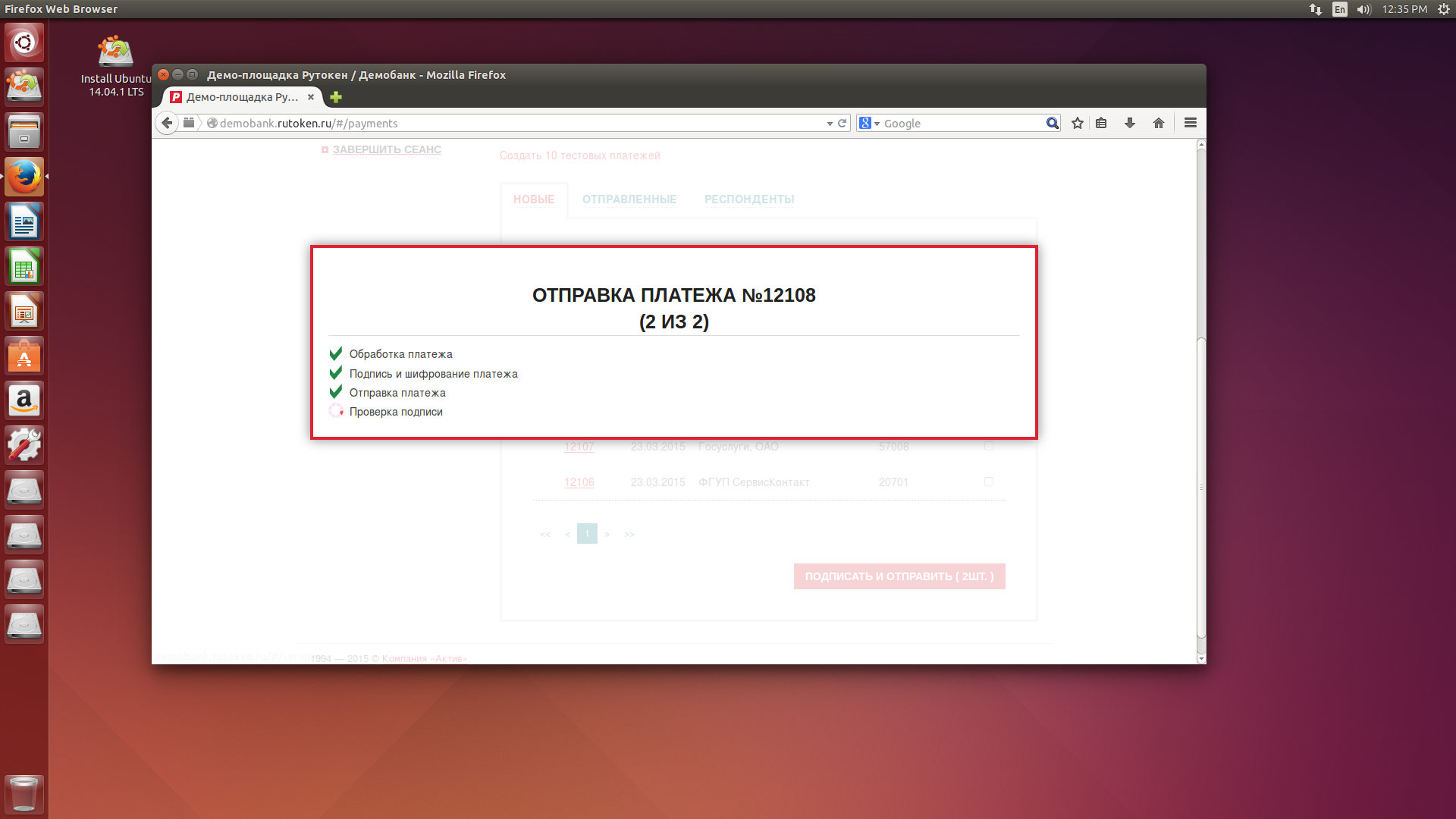This screenshot has width=1456, height=819.
Task: Launch Ubuntu Software Center from the launcher
Action: tap(24, 355)
